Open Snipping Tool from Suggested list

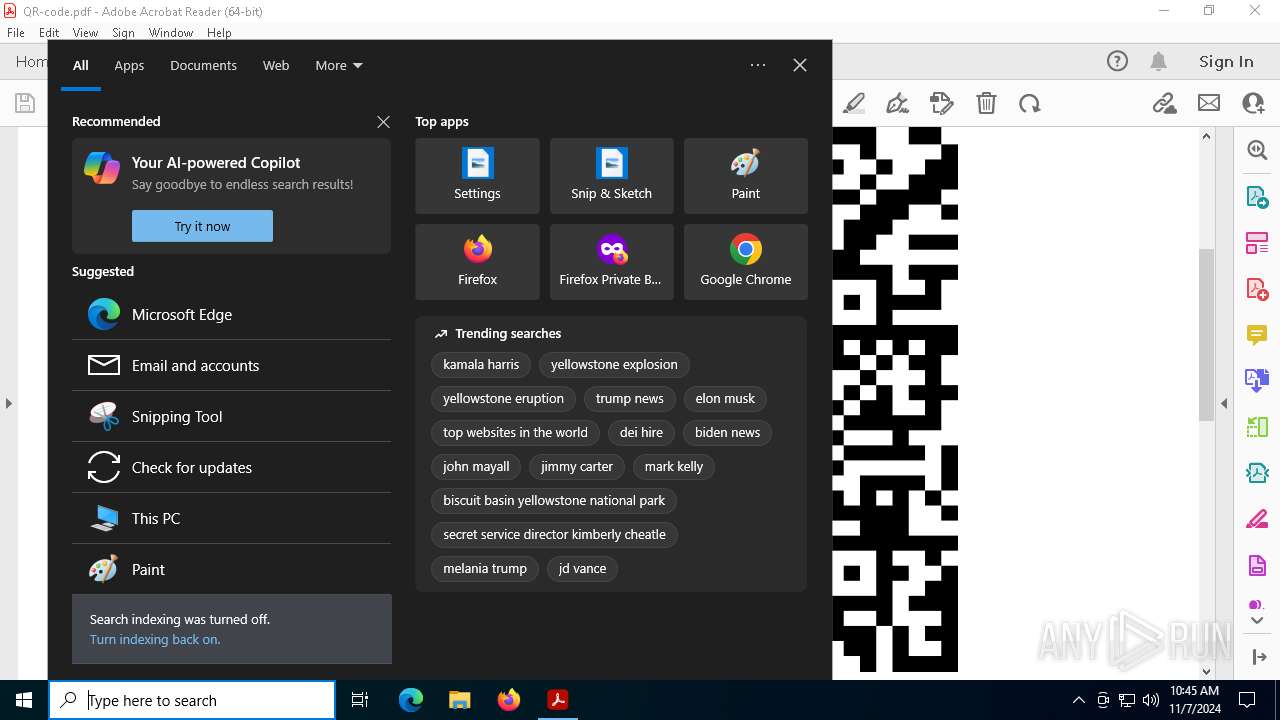[x=232, y=416]
